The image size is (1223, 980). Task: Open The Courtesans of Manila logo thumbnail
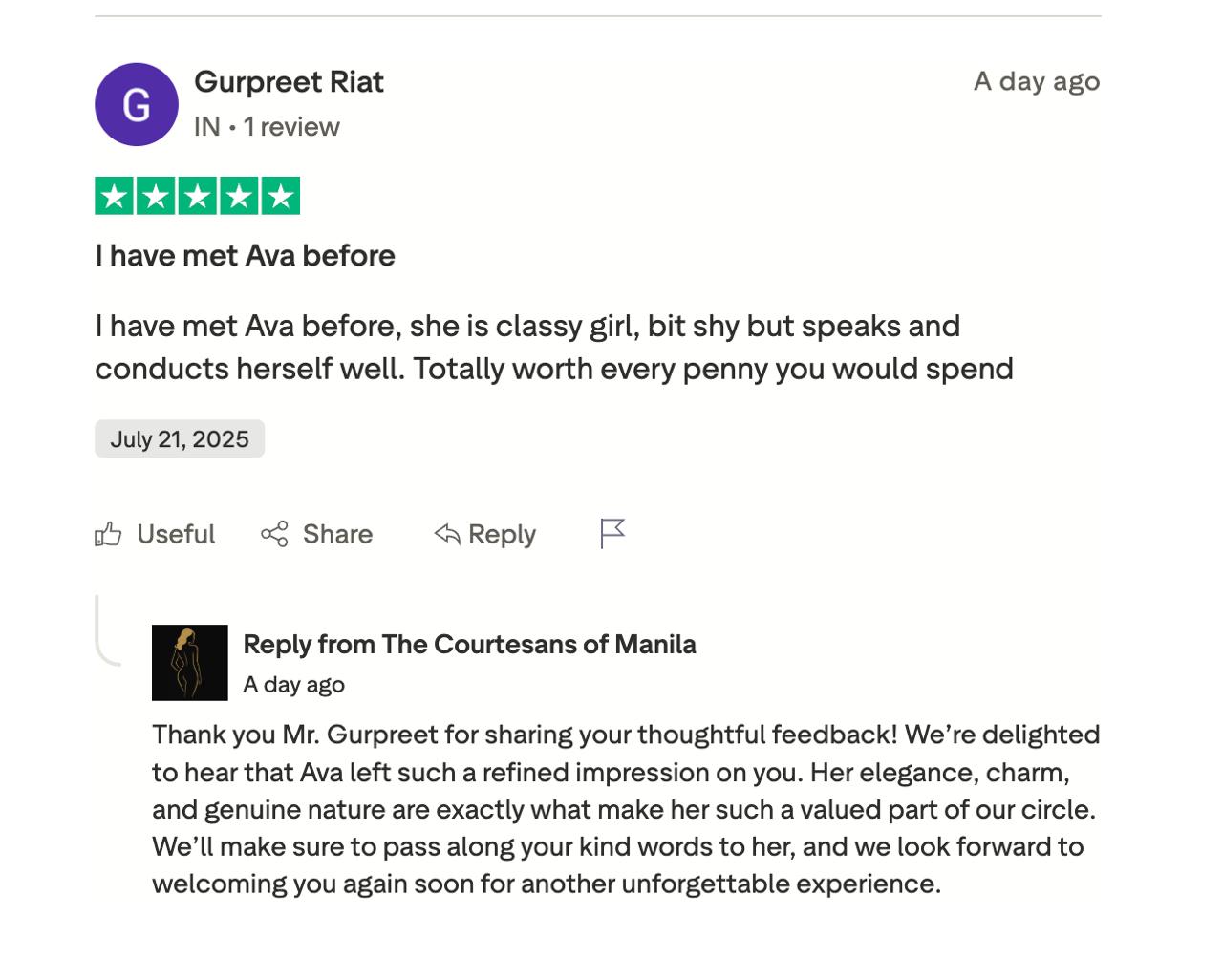coord(190,663)
